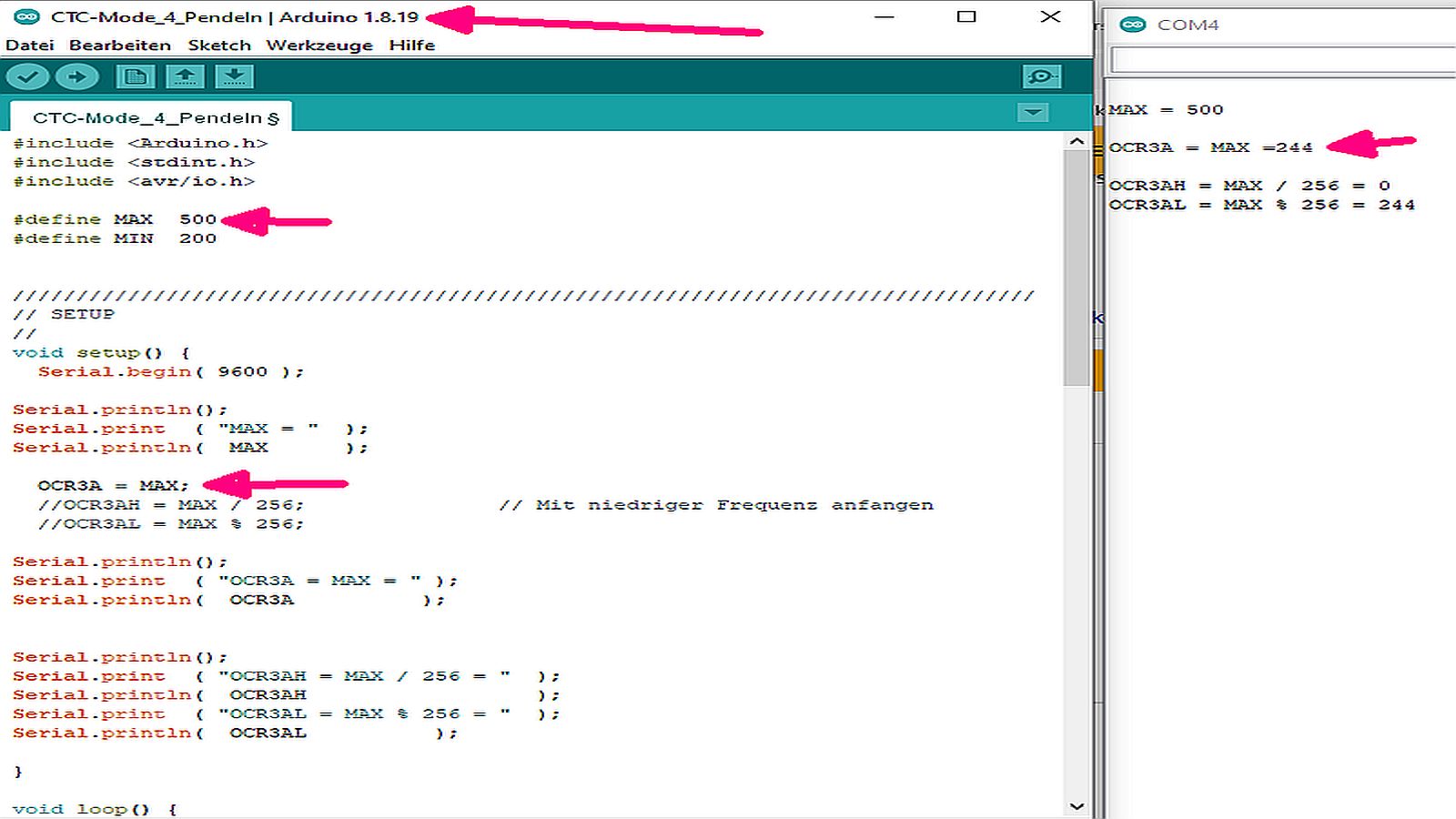Click 'OCR3AH = MAX / 256 = 0' output line

[1249, 186]
